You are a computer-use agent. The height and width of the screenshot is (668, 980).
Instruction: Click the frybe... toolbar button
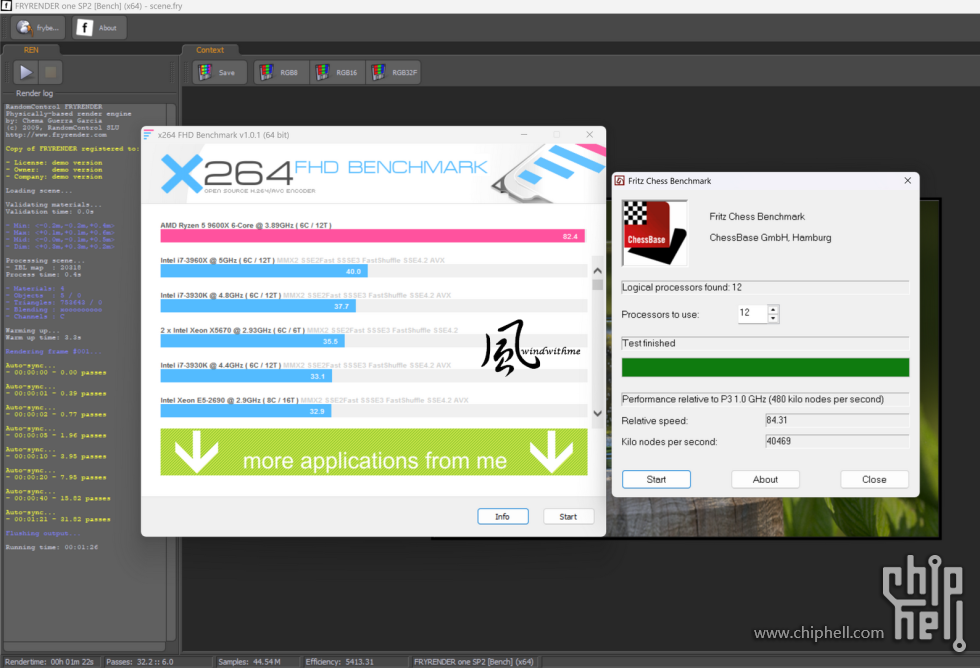38,27
